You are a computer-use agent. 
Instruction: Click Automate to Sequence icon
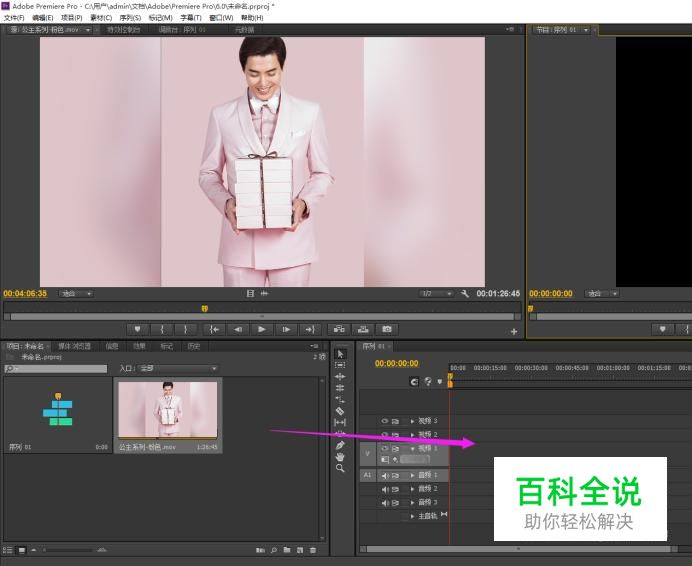pos(260,550)
